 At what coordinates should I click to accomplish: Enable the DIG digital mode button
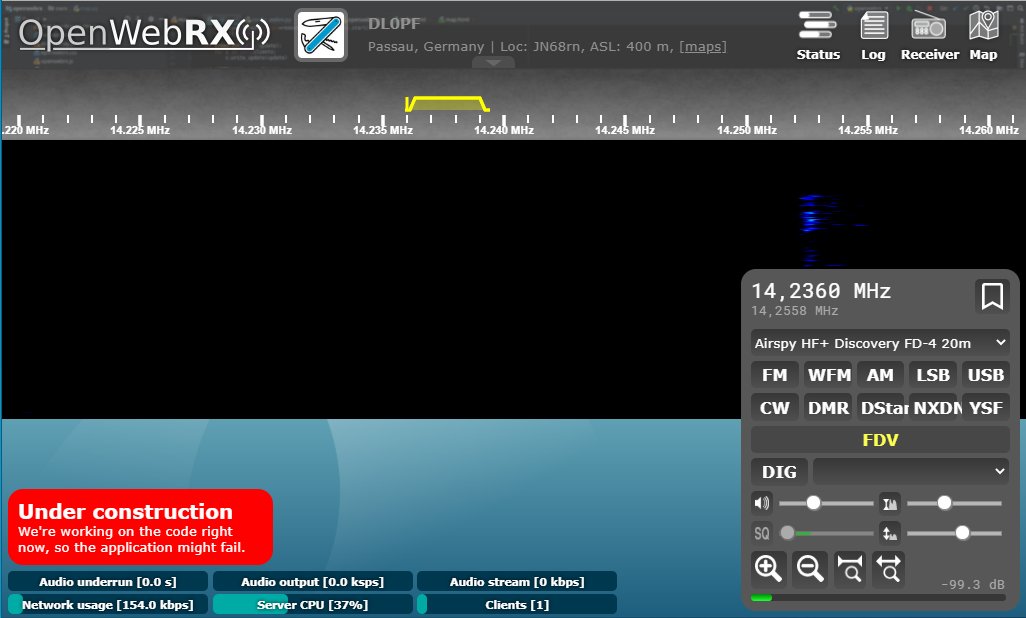click(x=779, y=472)
